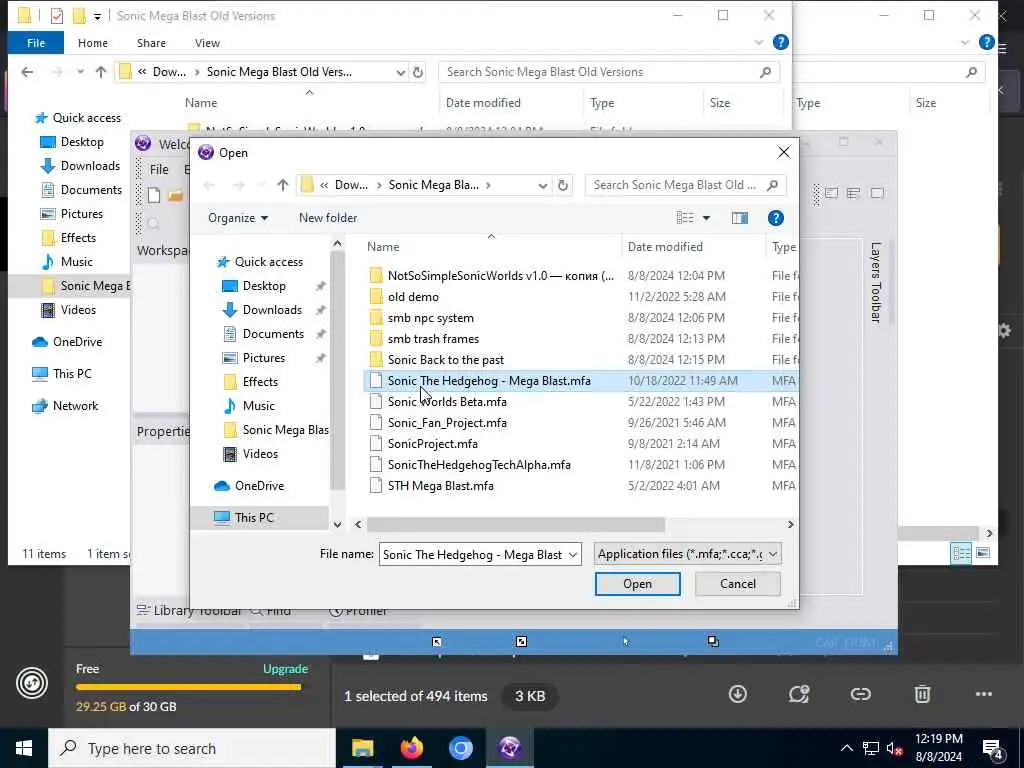Viewport: 1024px width, 768px height.
Task: Select OneDrive in the dialog navigation pane
Action: click(259, 486)
